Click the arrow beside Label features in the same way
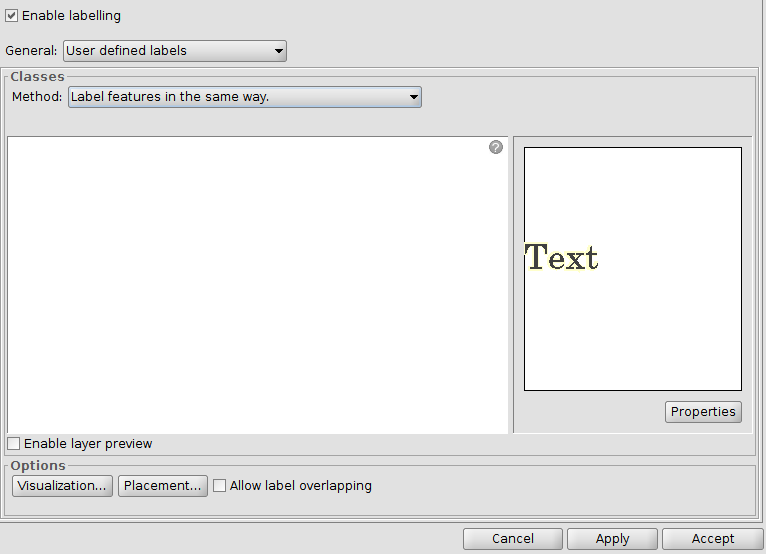The width and height of the screenshot is (766, 554). pyautogui.click(x=413, y=97)
